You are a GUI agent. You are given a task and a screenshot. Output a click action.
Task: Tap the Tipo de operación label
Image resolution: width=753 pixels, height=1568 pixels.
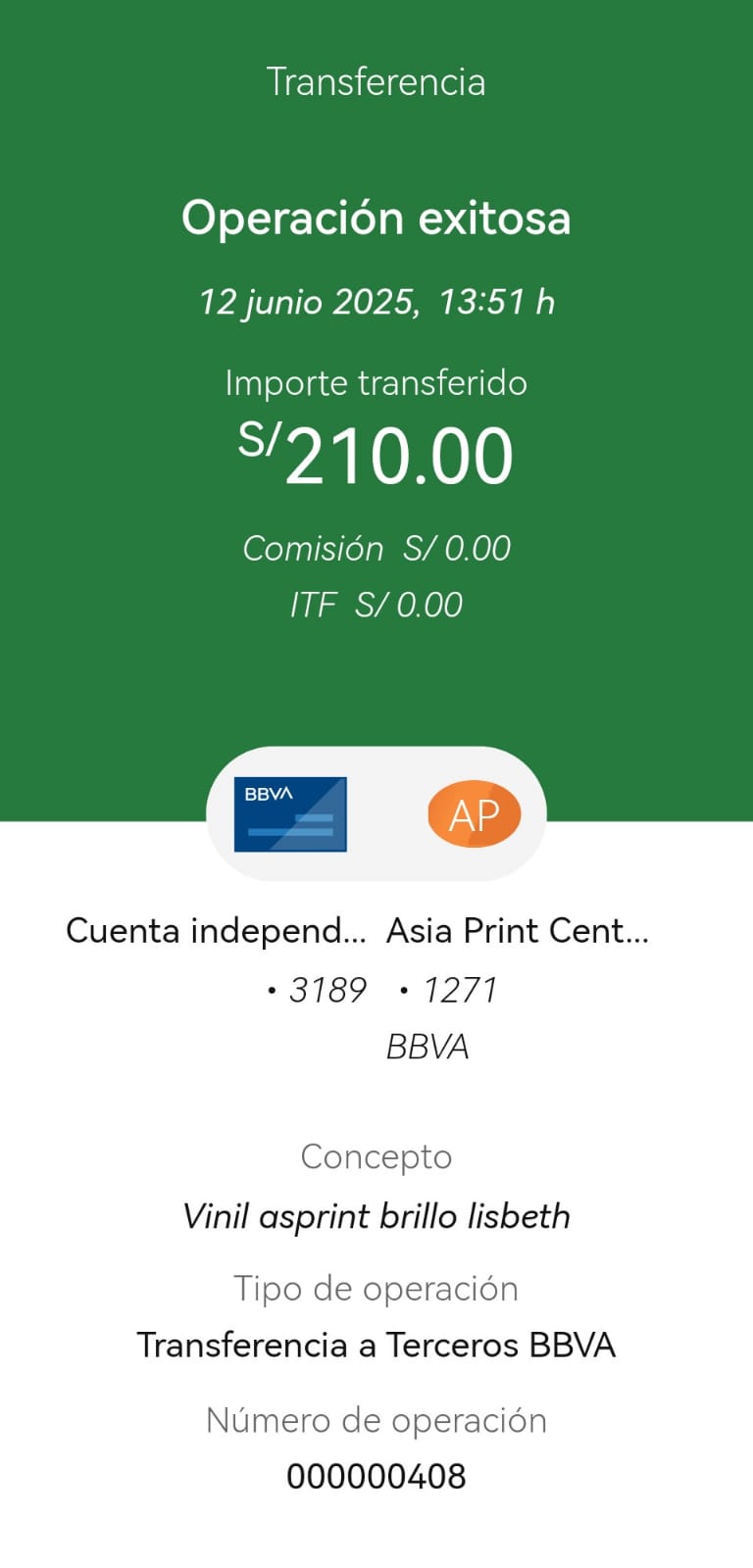point(376,1289)
